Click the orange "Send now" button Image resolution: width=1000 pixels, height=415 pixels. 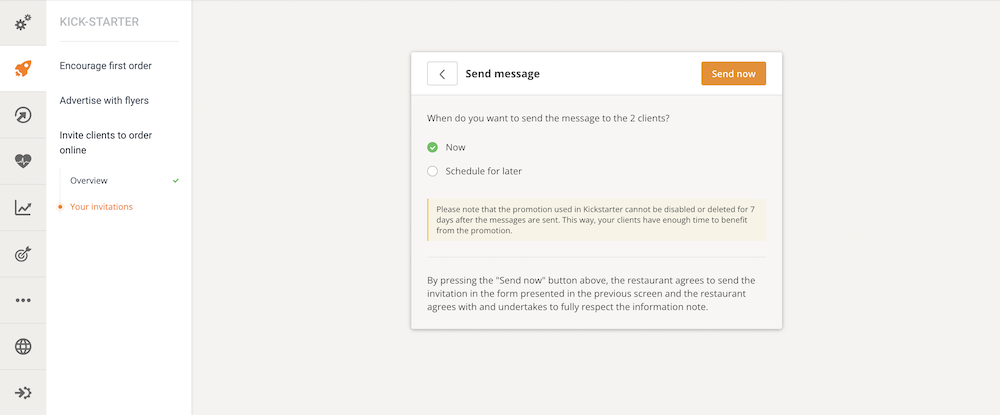click(733, 74)
